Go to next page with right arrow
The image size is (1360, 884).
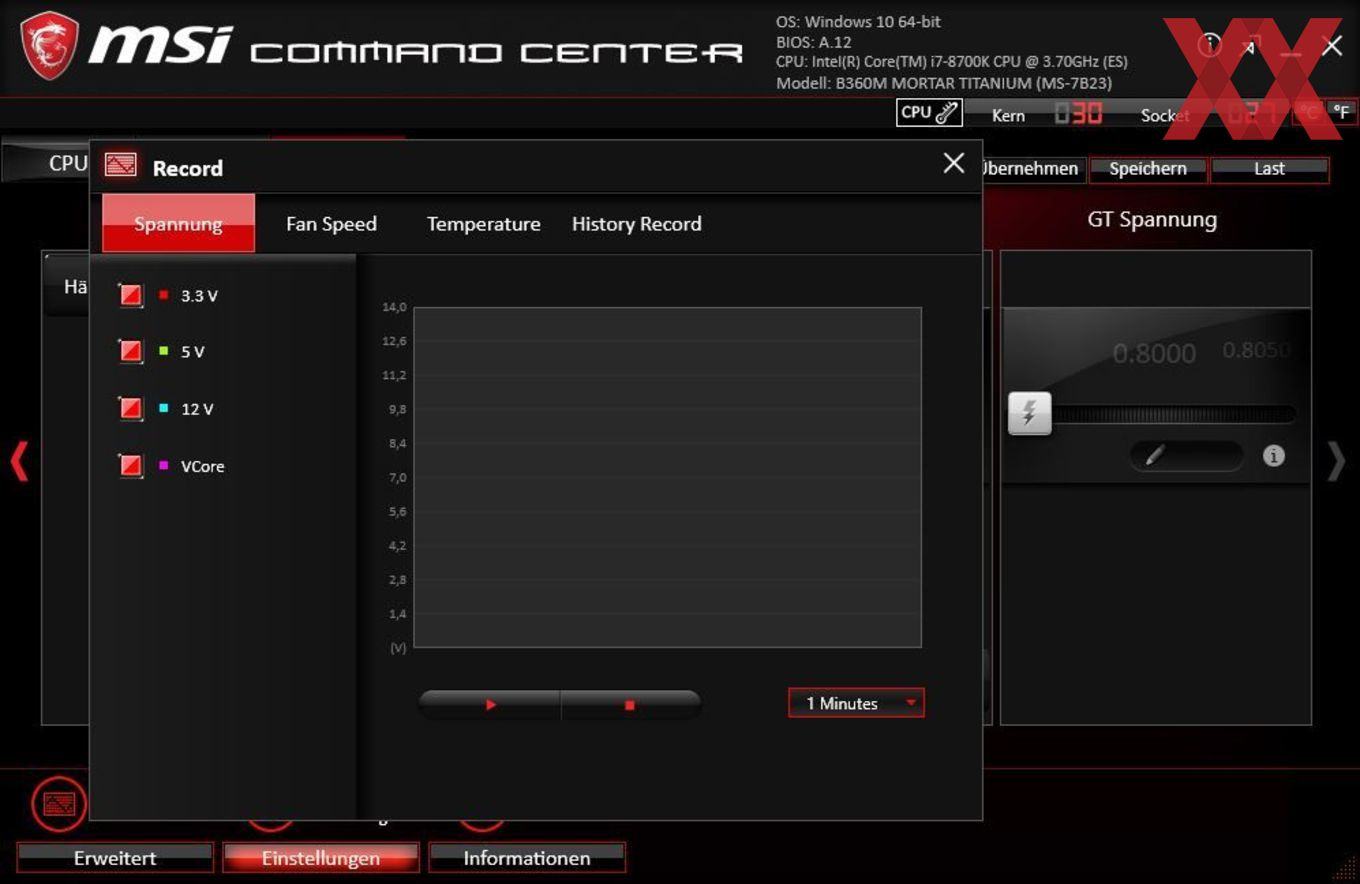(1336, 462)
